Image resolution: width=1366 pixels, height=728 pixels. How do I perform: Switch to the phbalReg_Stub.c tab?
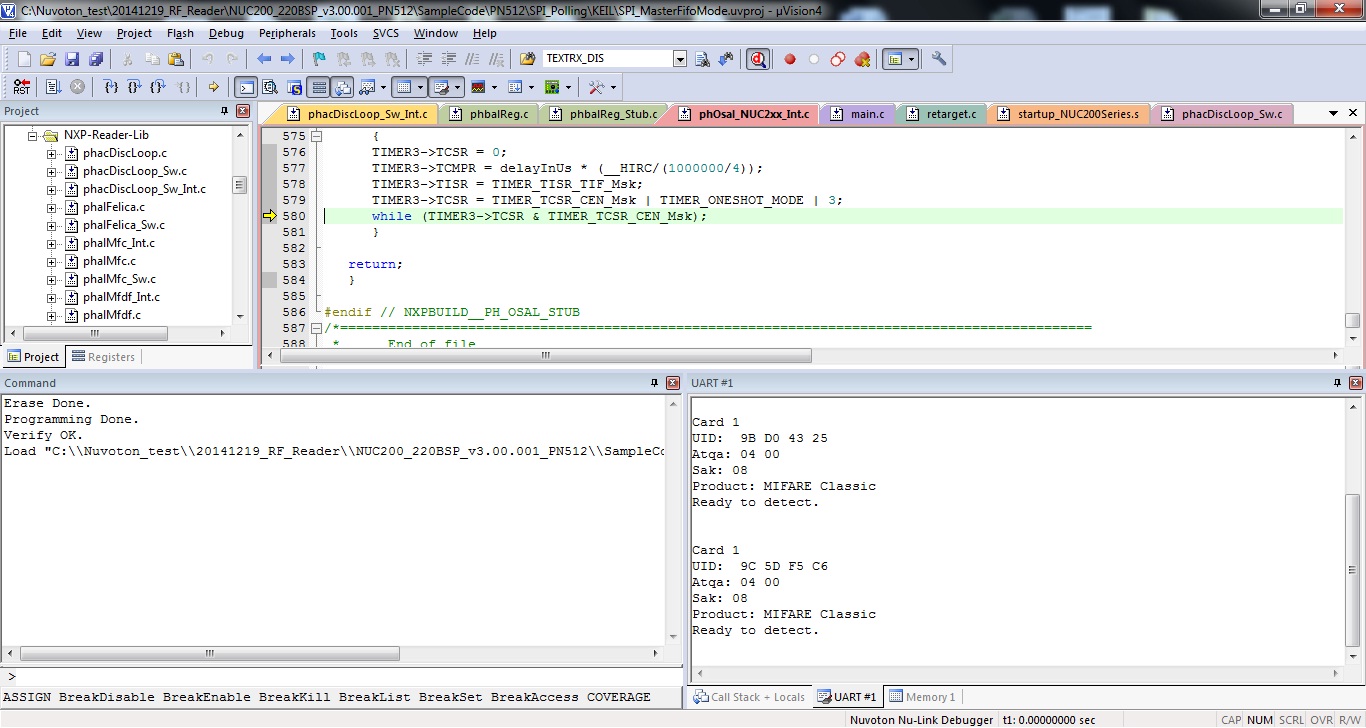[604, 114]
